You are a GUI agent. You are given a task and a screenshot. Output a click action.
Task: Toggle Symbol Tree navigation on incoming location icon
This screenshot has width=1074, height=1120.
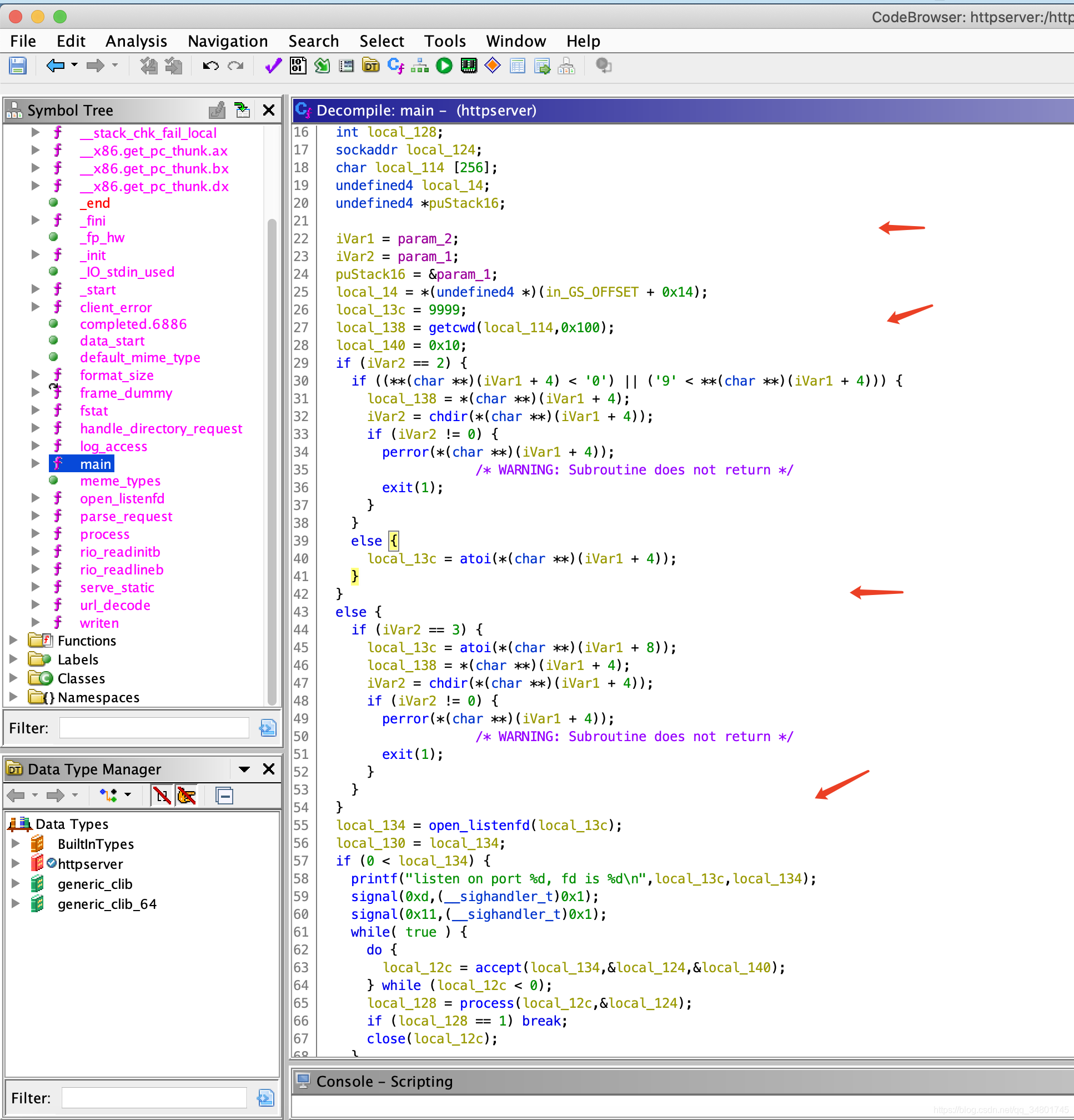(242, 111)
